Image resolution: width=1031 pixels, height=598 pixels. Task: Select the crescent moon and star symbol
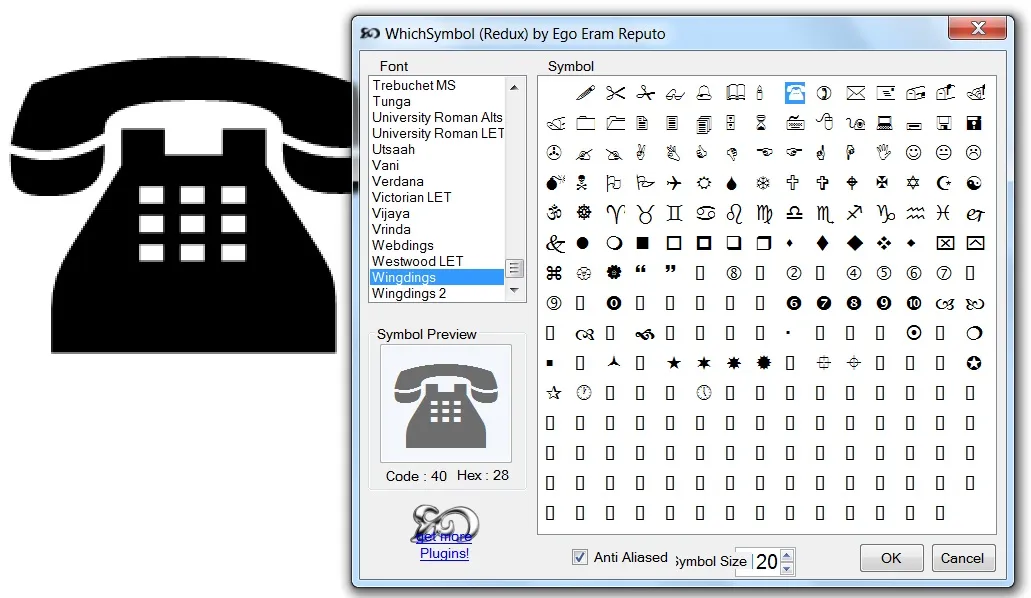944,183
